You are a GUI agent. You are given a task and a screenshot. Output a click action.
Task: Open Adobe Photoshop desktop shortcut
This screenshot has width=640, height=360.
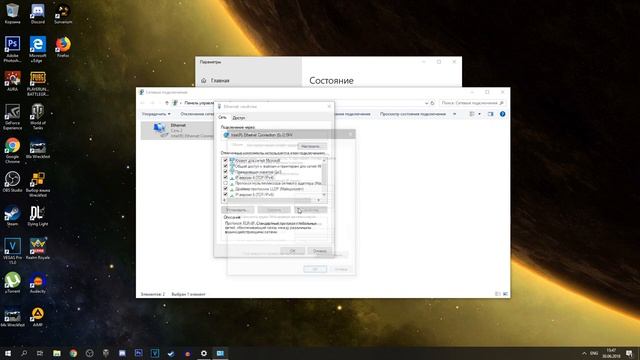point(12,49)
